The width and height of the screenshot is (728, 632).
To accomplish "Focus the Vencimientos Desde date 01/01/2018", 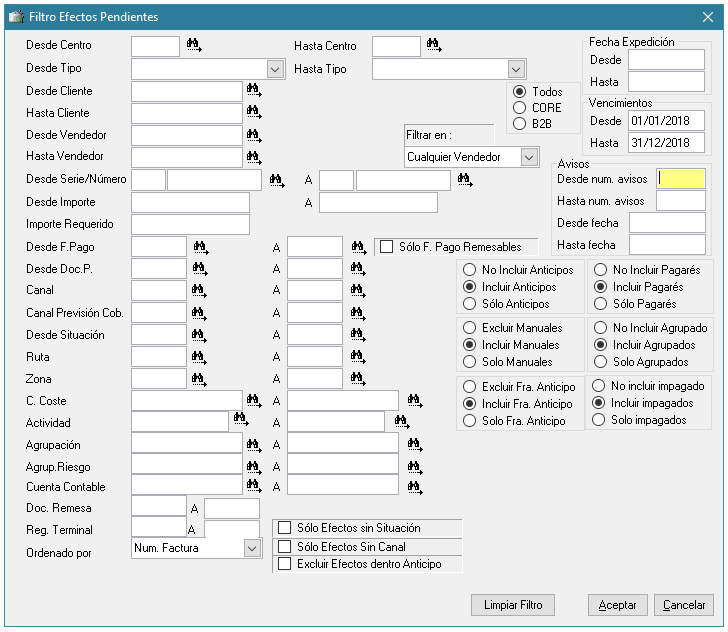I will pyautogui.click(x=667, y=121).
